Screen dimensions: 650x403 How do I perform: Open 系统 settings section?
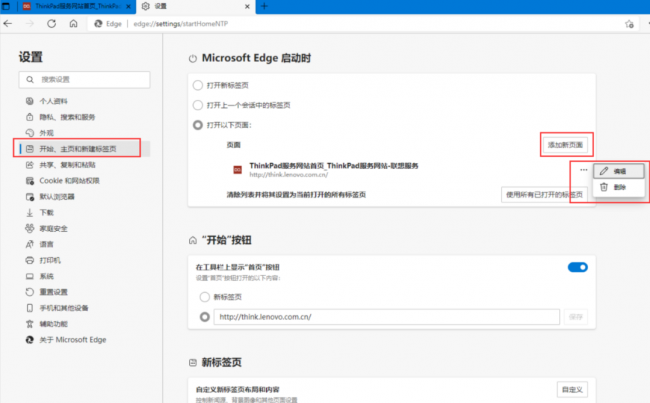coord(39,276)
